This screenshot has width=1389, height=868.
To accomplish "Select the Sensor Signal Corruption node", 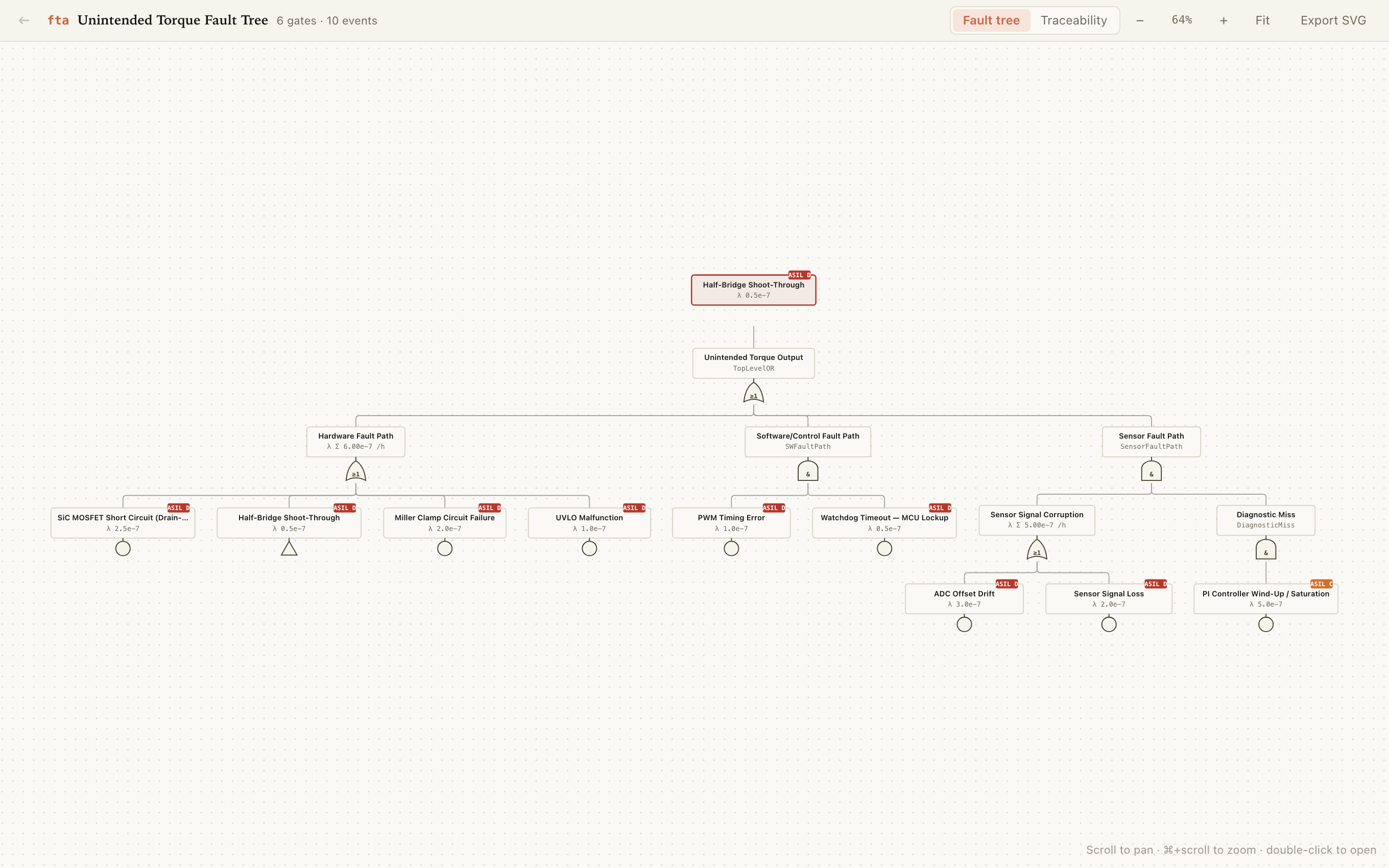I will point(1037,520).
